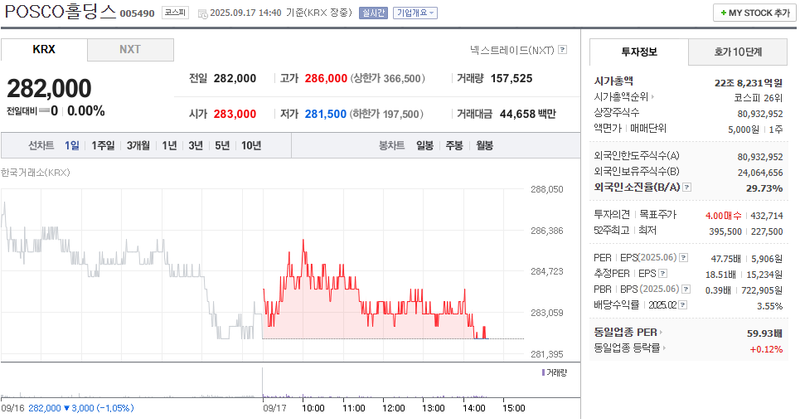Click the 저가 value 281,500

pyautogui.click(x=326, y=114)
